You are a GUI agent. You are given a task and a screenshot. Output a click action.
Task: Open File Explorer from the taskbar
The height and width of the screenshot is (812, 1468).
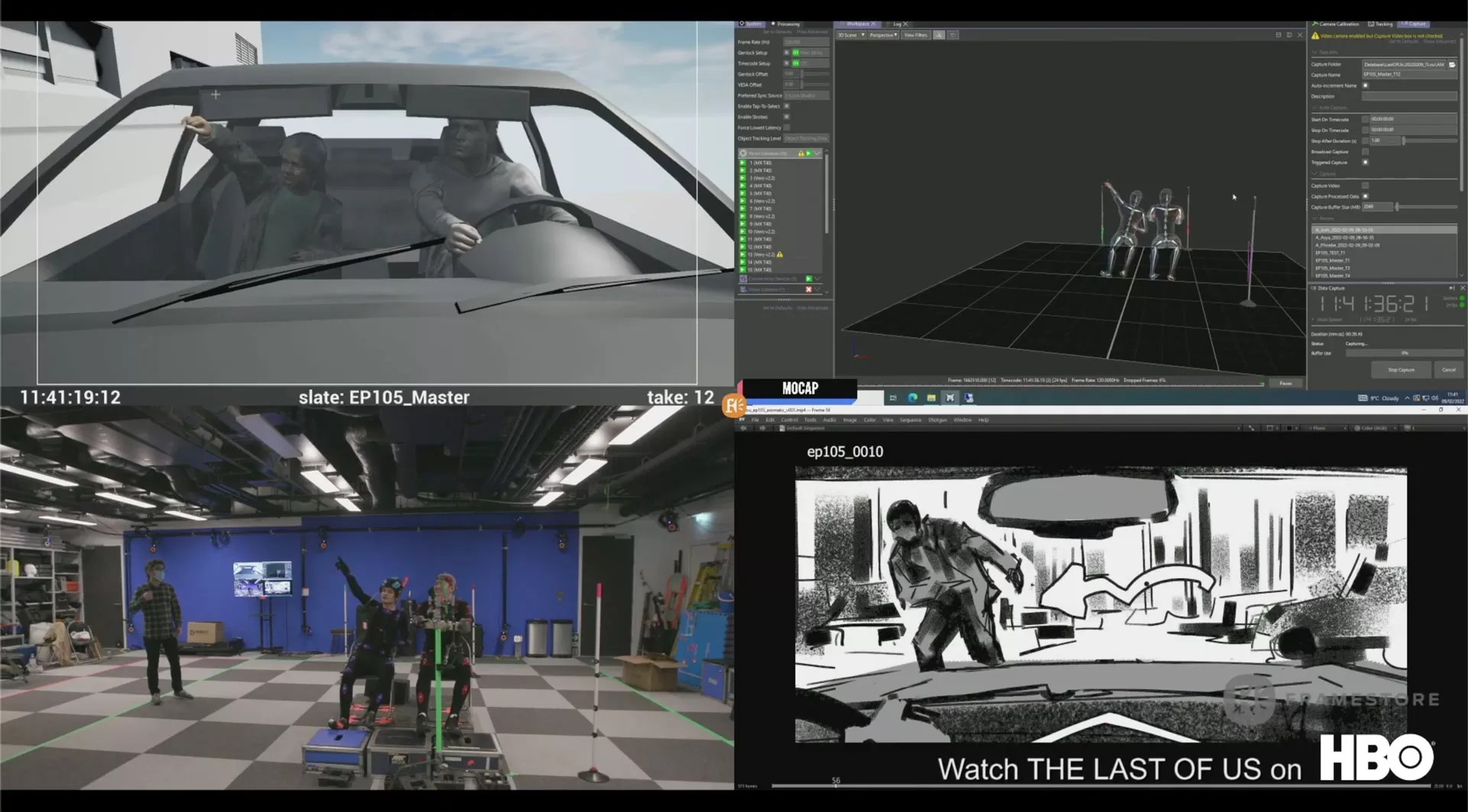[930, 398]
